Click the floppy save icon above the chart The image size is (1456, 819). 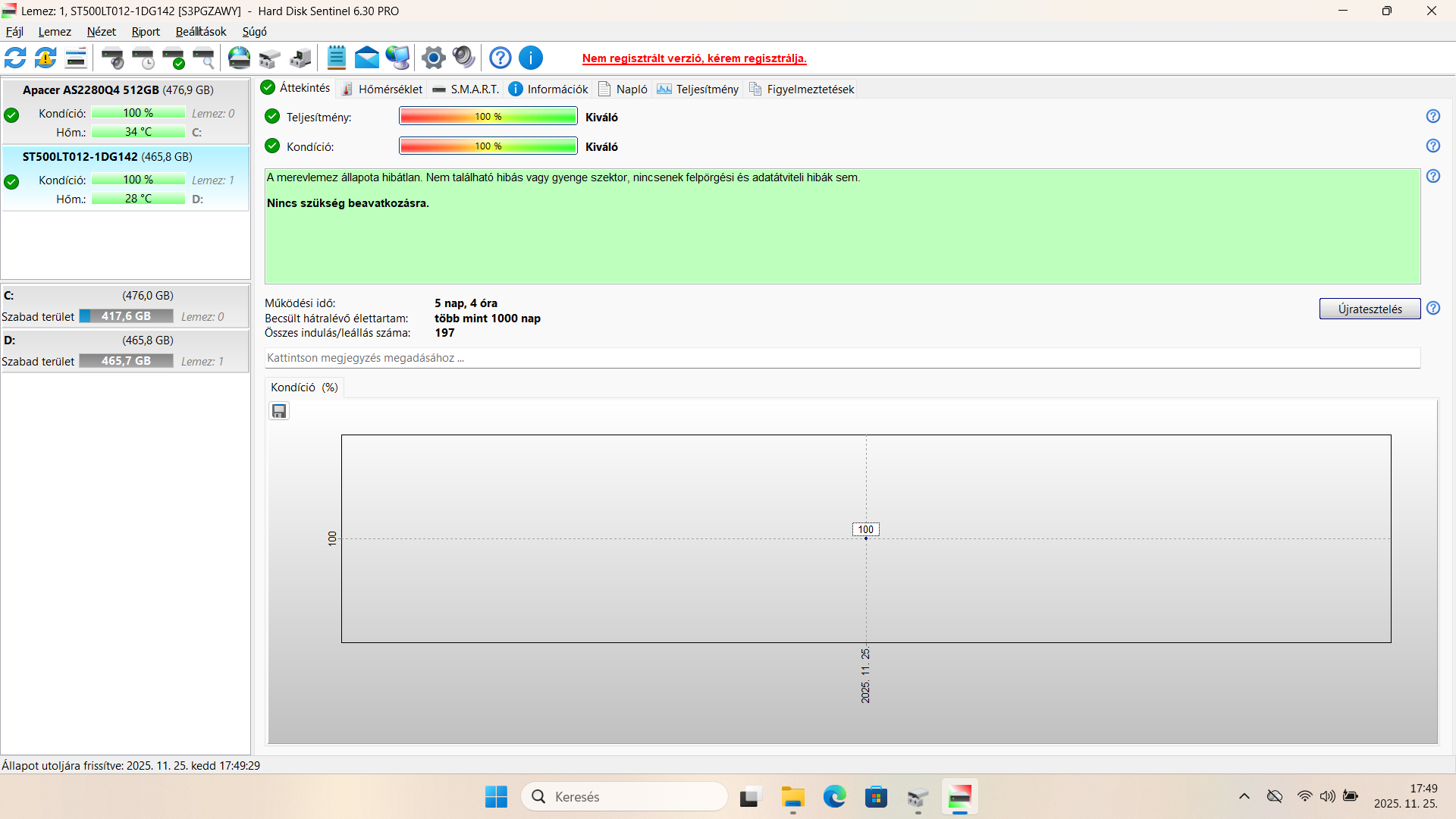(279, 411)
